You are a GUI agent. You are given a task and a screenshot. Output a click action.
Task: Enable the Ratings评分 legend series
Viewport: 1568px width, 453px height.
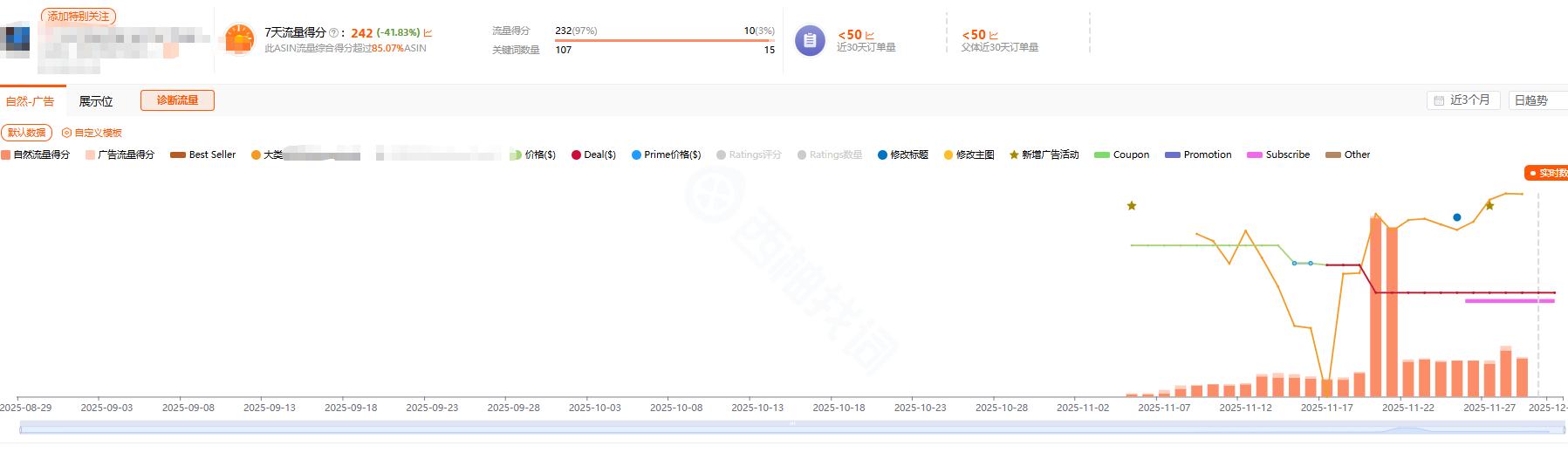pyautogui.click(x=748, y=154)
